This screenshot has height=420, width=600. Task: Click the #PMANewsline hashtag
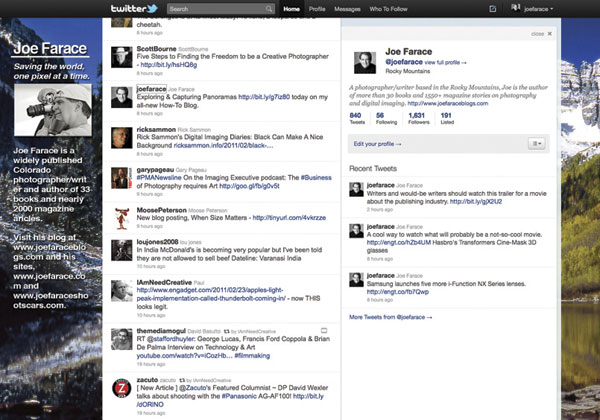pos(159,178)
